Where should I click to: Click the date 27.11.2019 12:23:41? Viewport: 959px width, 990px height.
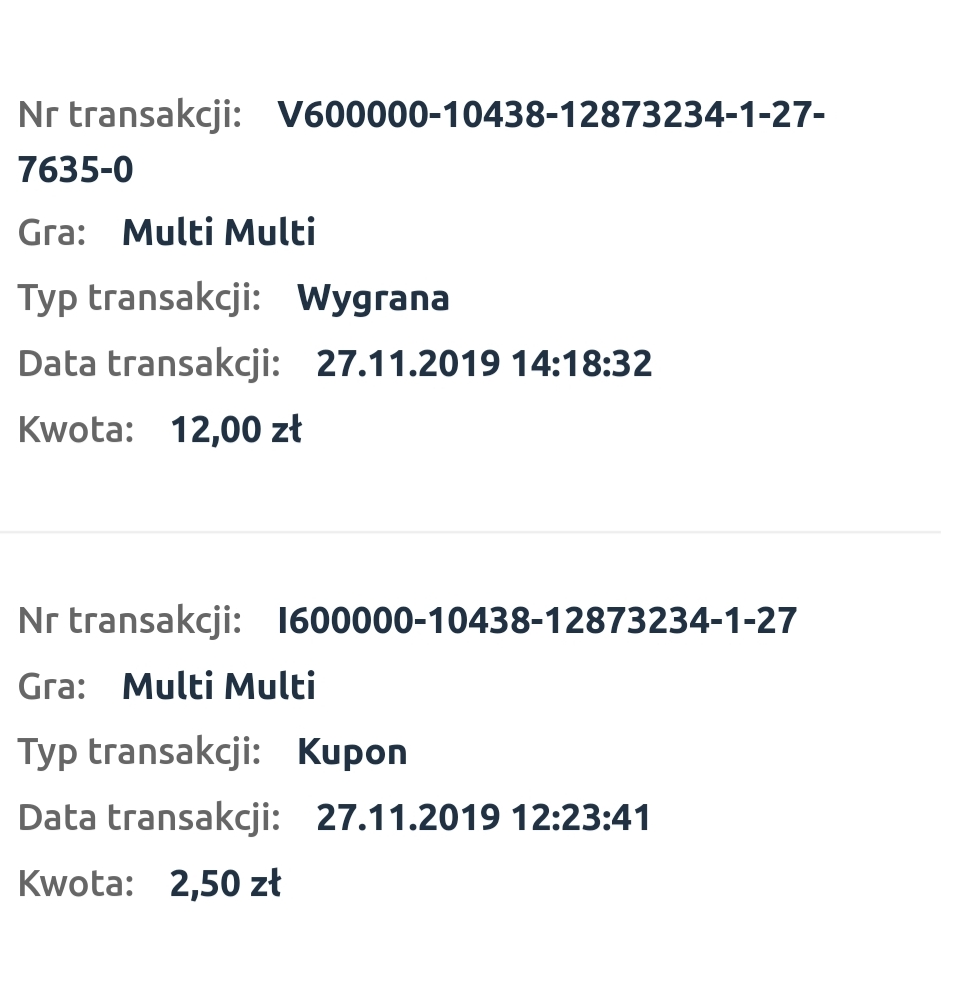(x=484, y=818)
